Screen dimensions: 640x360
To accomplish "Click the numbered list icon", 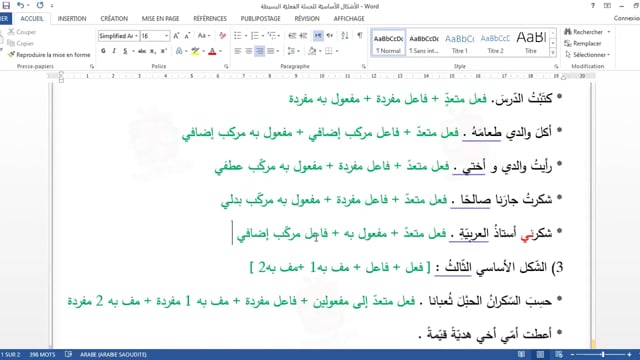I will click(x=255, y=36).
